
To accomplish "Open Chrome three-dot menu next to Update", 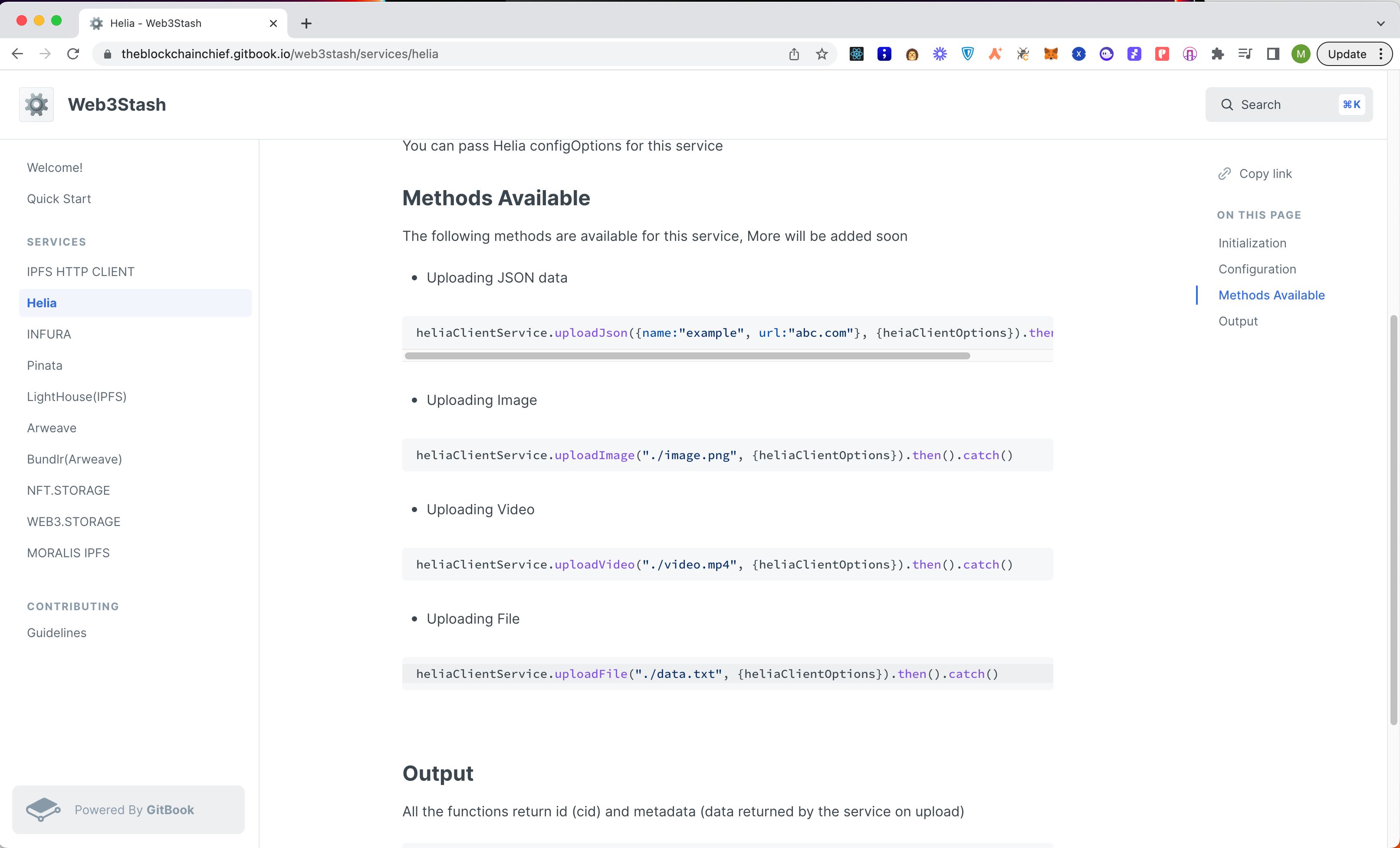I will click(x=1380, y=54).
